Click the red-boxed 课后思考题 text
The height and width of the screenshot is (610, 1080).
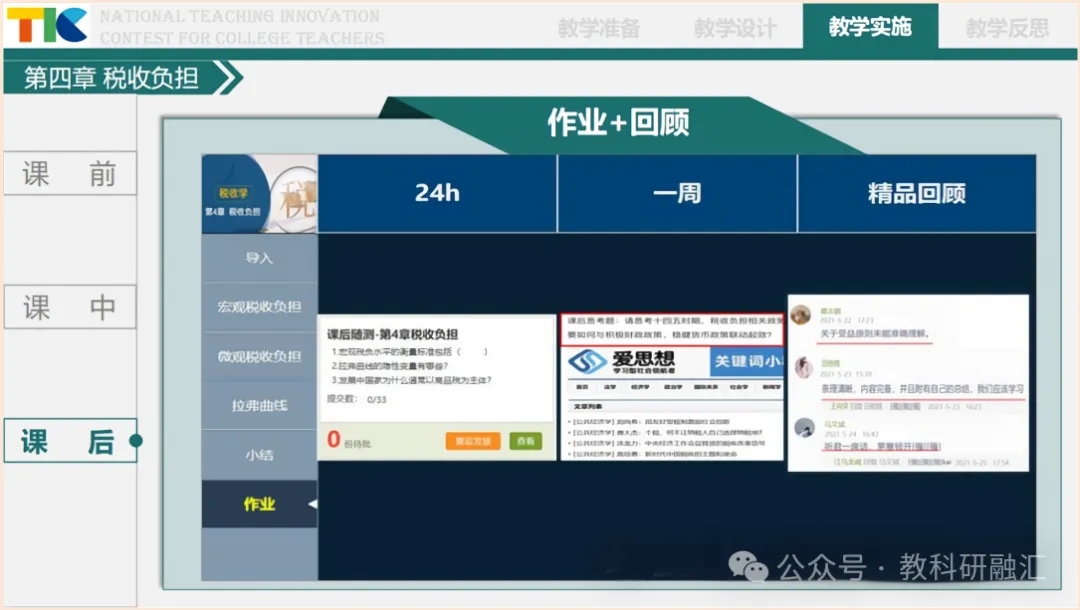pos(672,329)
